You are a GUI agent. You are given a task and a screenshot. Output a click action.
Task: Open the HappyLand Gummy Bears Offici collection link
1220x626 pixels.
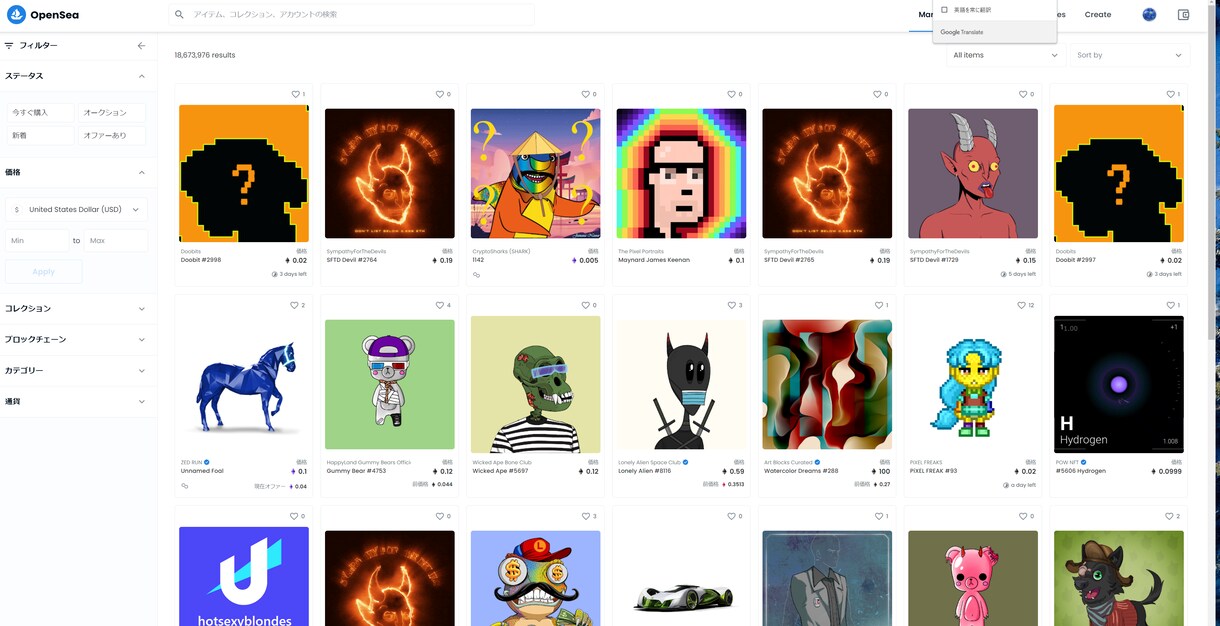(369, 462)
